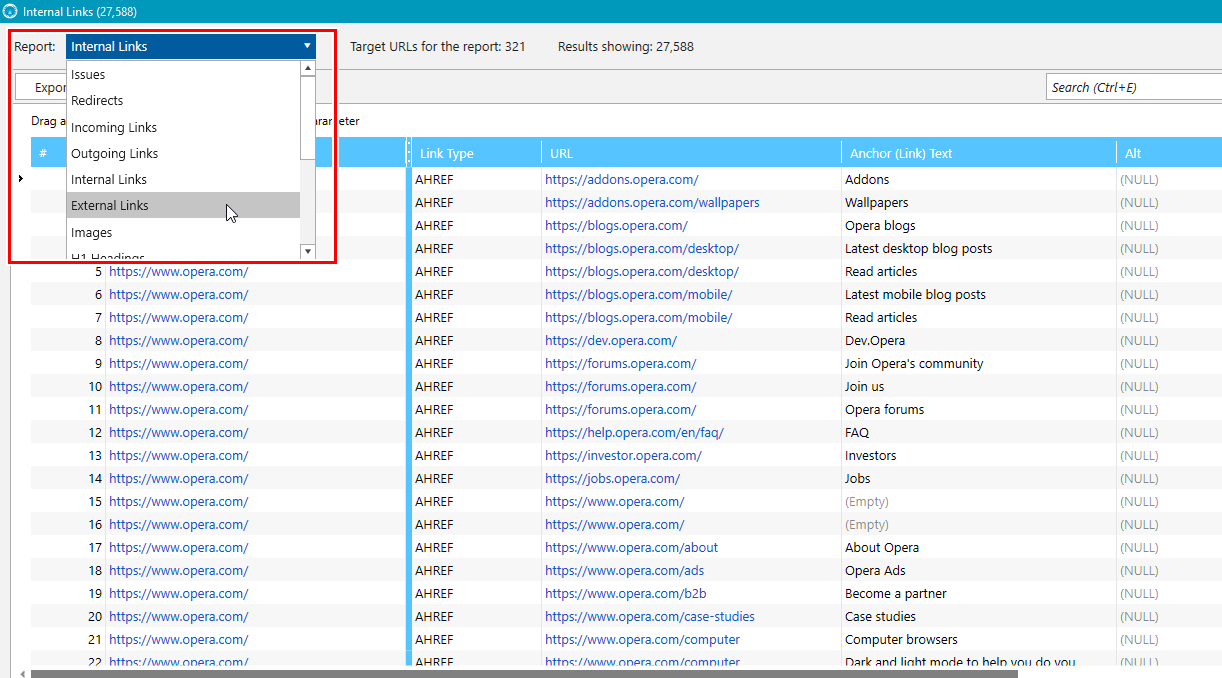Open row 5 source URL https://www.opera.com/
The height and width of the screenshot is (678, 1222).
pyautogui.click(x=178, y=271)
